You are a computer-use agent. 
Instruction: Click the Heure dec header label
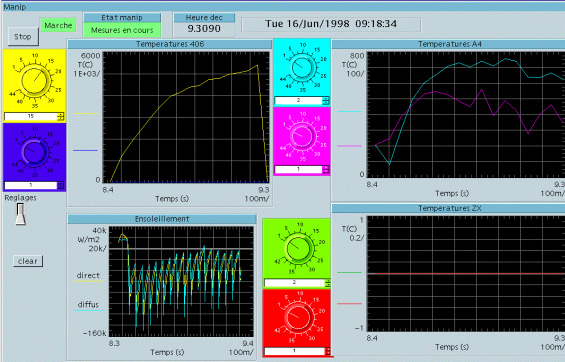pos(204,18)
